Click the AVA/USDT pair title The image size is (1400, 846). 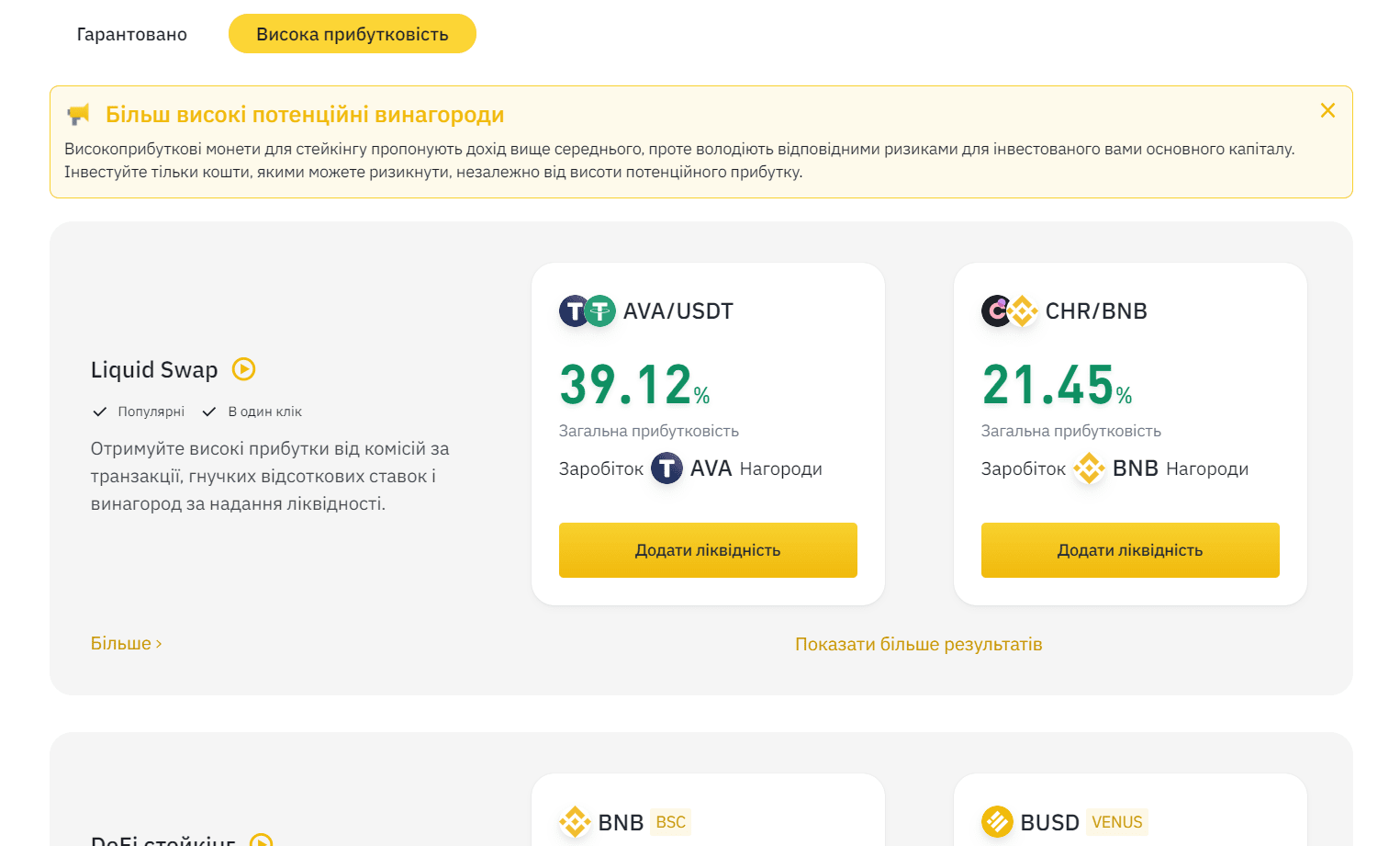click(x=678, y=310)
